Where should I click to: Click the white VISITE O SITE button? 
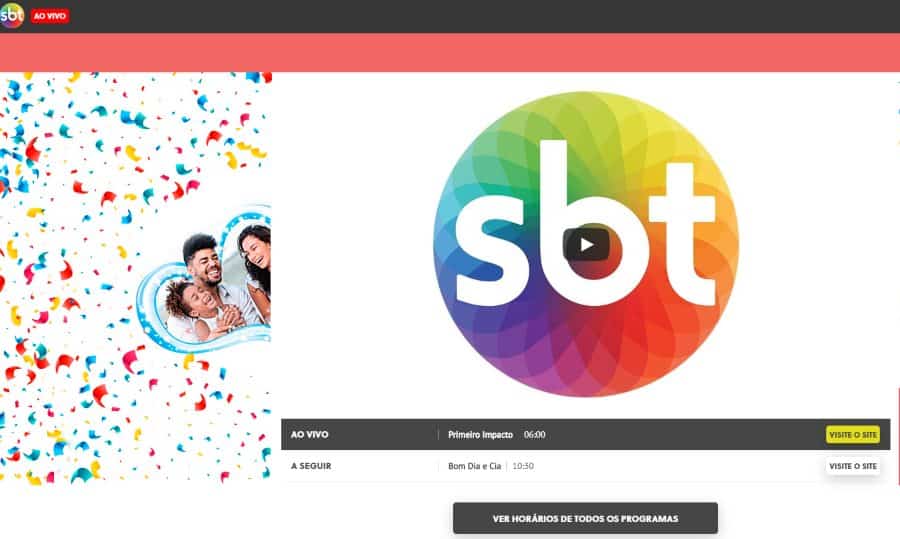853,466
